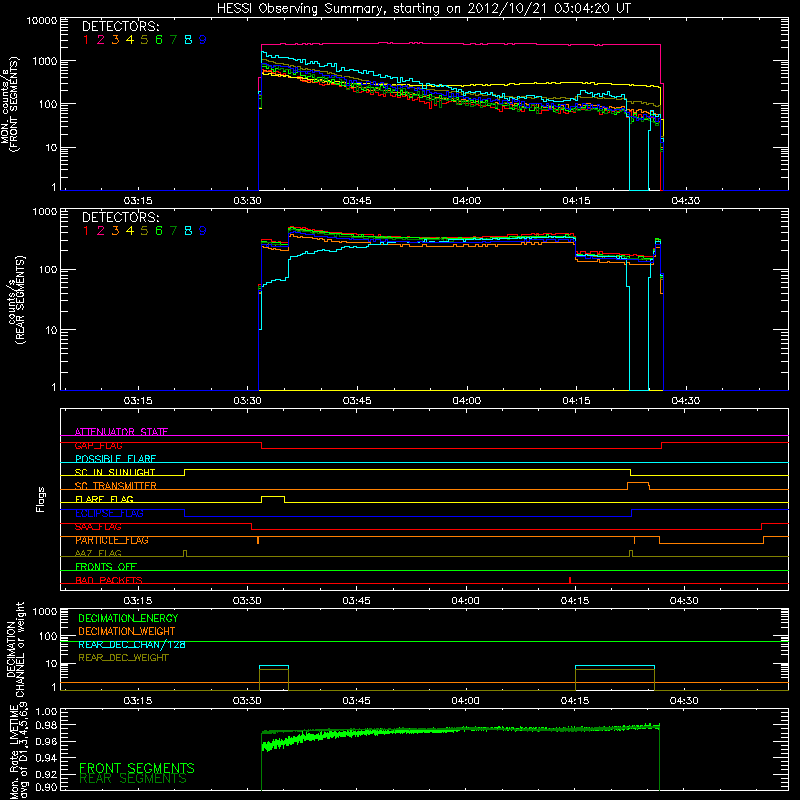Click 03:15 tick under the decimation panel
800x800 pixels.
point(138,701)
